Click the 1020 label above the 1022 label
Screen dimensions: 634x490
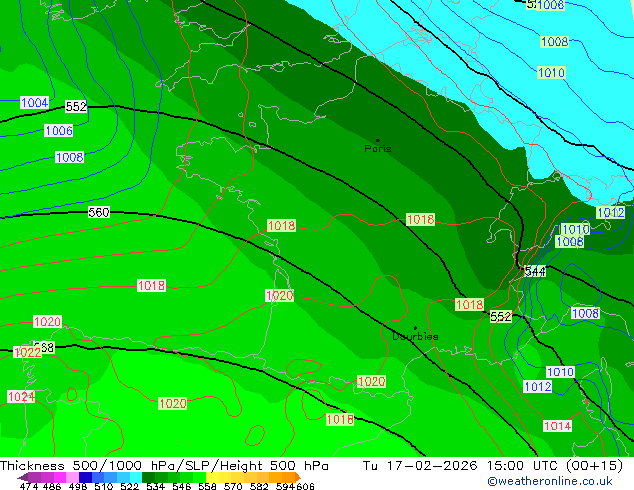pyautogui.click(x=47, y=322)
